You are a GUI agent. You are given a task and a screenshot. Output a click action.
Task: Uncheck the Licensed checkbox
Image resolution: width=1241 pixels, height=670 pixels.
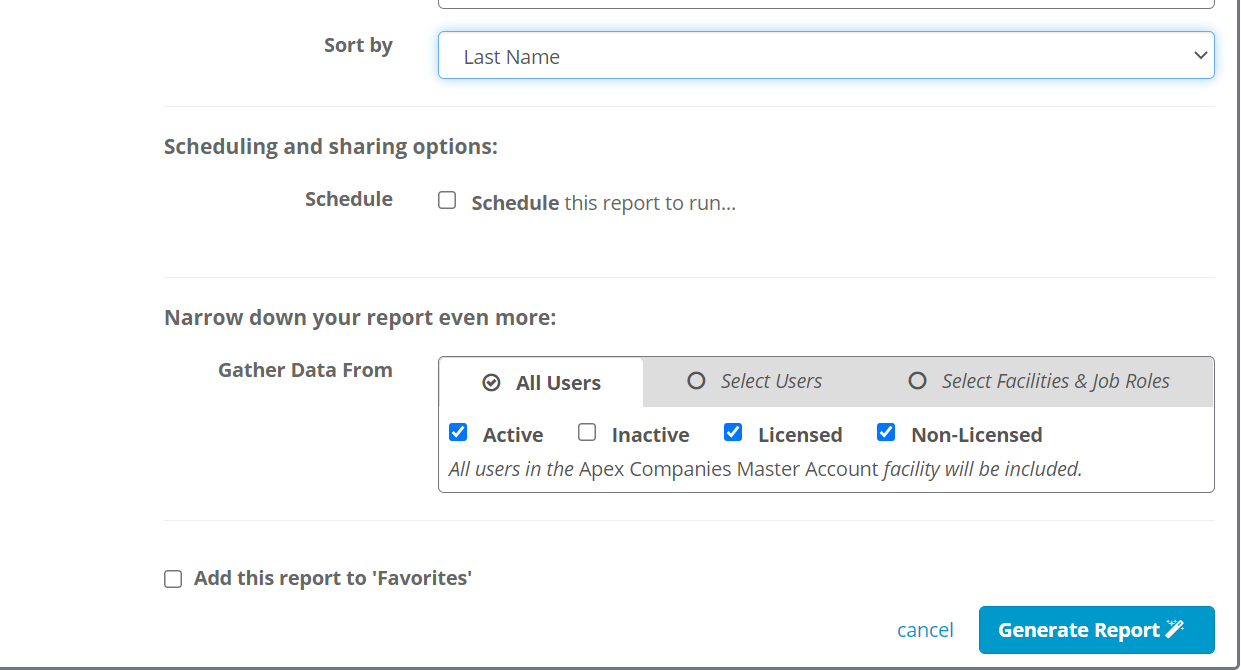pyautogui.click(x=733, y=432)
